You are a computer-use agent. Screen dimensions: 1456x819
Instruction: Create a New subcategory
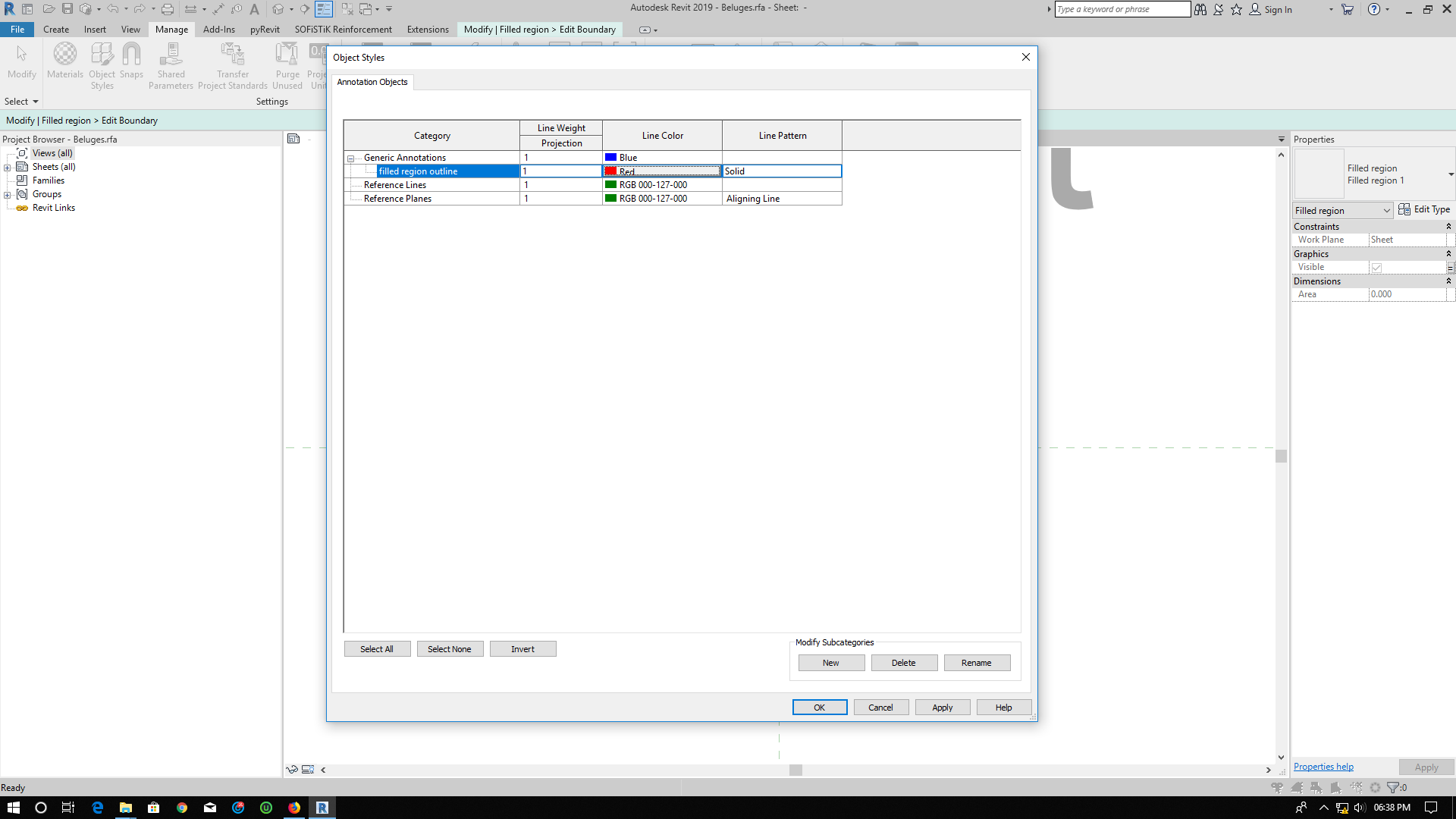[x=830, y=662]
